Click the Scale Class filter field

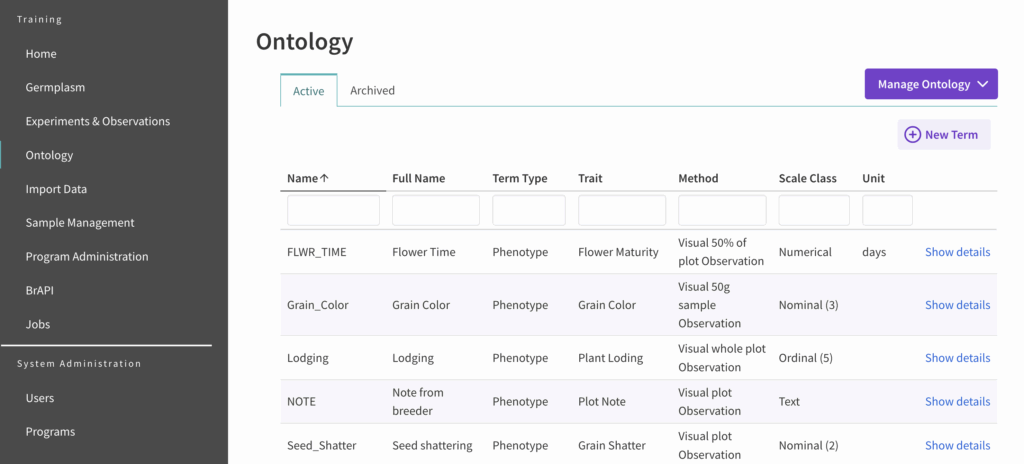point(813,211)
